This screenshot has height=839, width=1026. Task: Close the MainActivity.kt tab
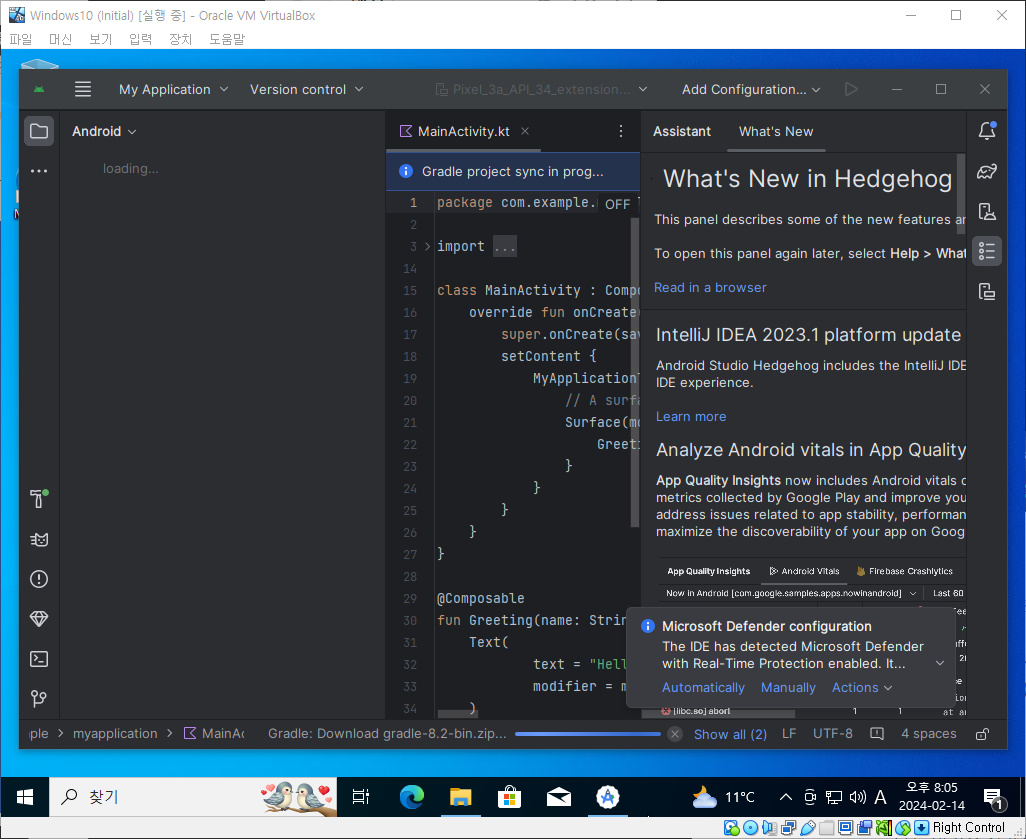525,131
